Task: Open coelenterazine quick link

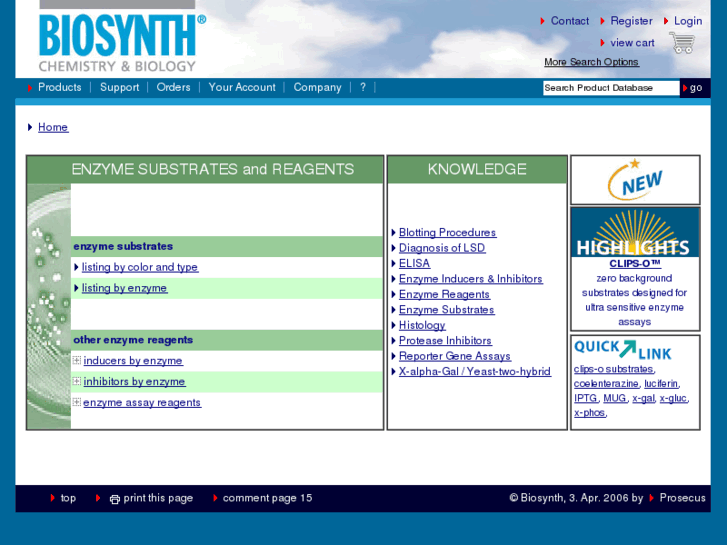Action: click(606, 384)
